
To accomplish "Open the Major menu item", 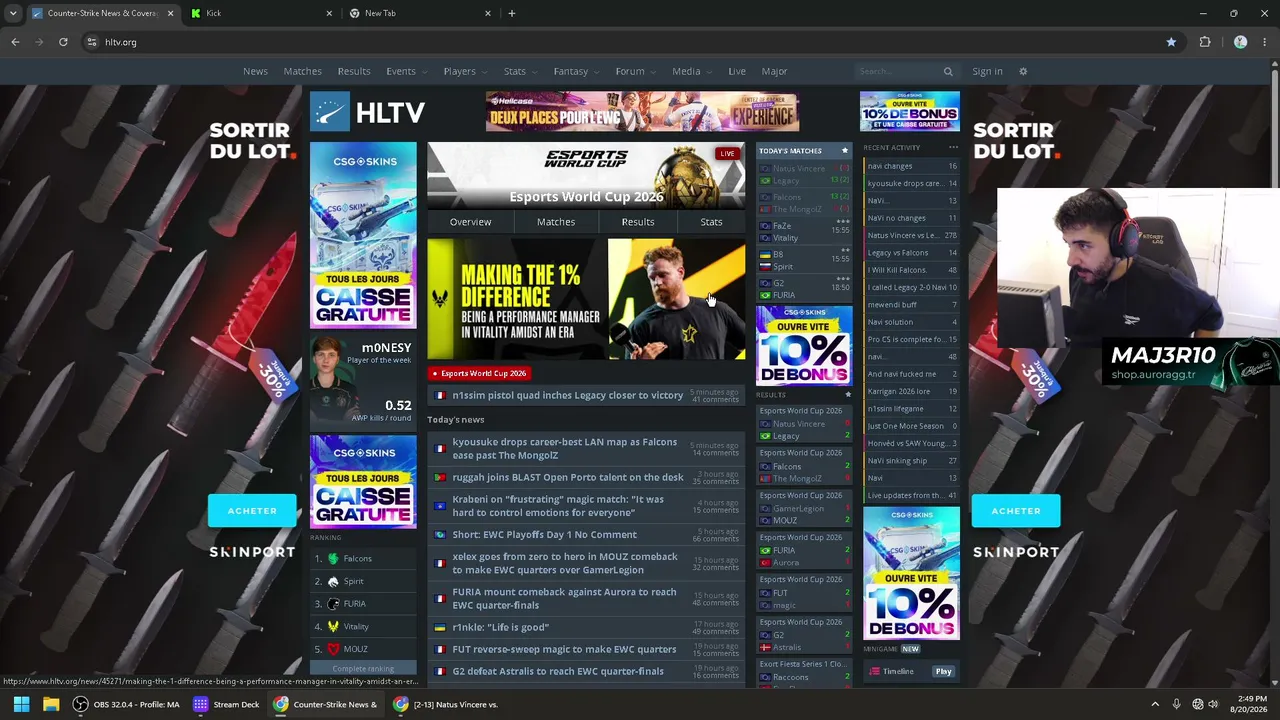I will pyautogui.click(x=774, y=71).
